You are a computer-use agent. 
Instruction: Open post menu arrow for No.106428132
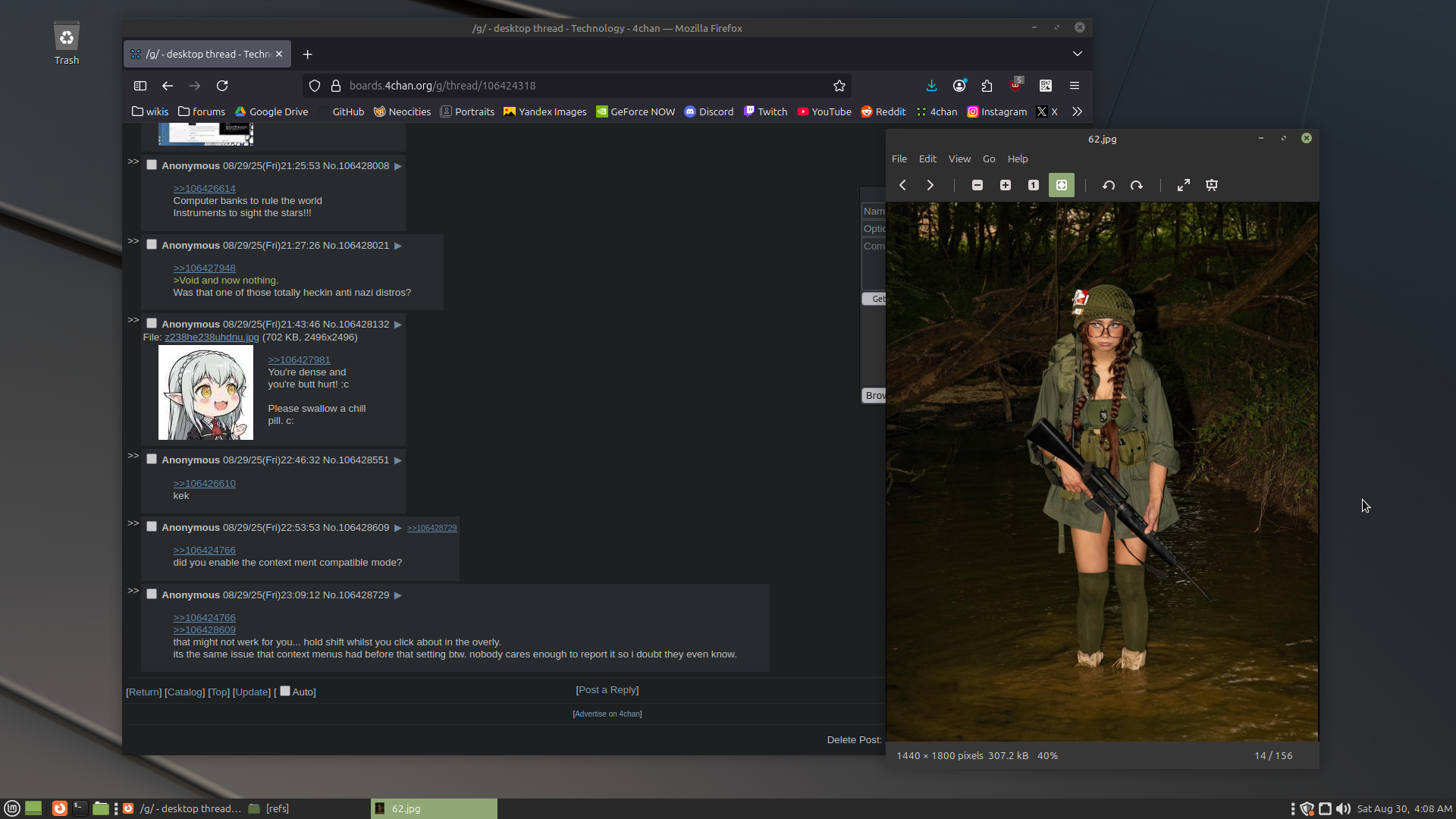pyautogui.click(x=397, y=325)
